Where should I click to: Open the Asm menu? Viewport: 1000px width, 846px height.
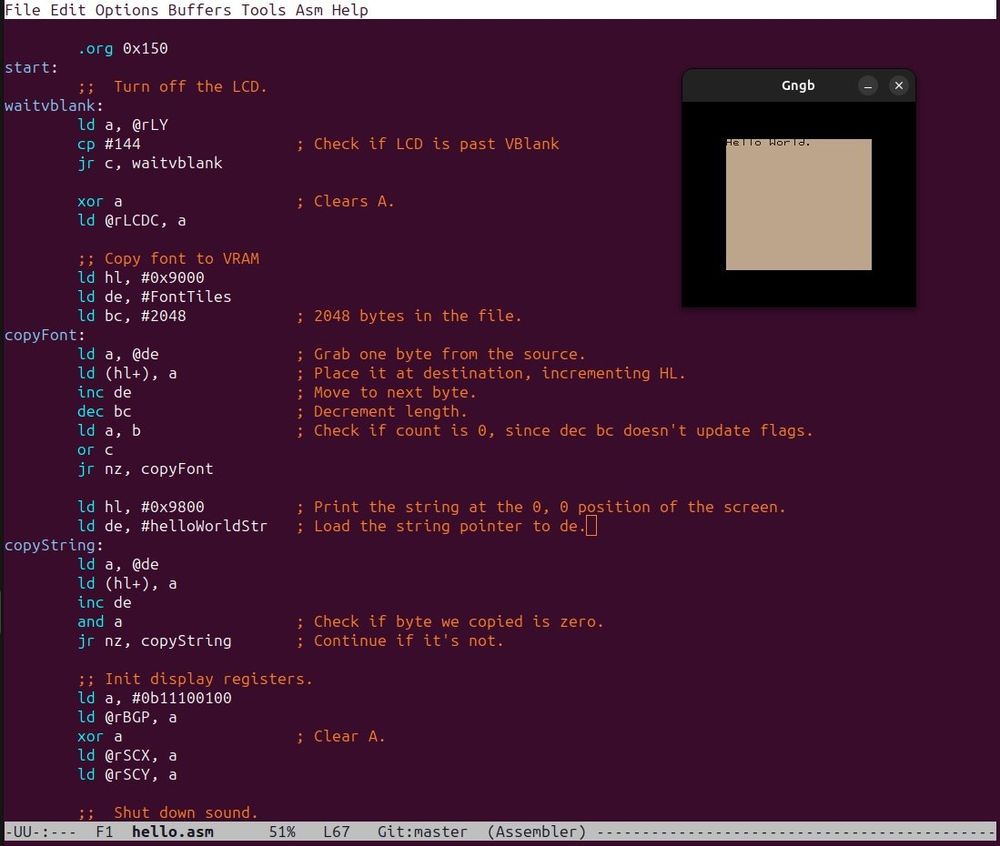(309, 10)
